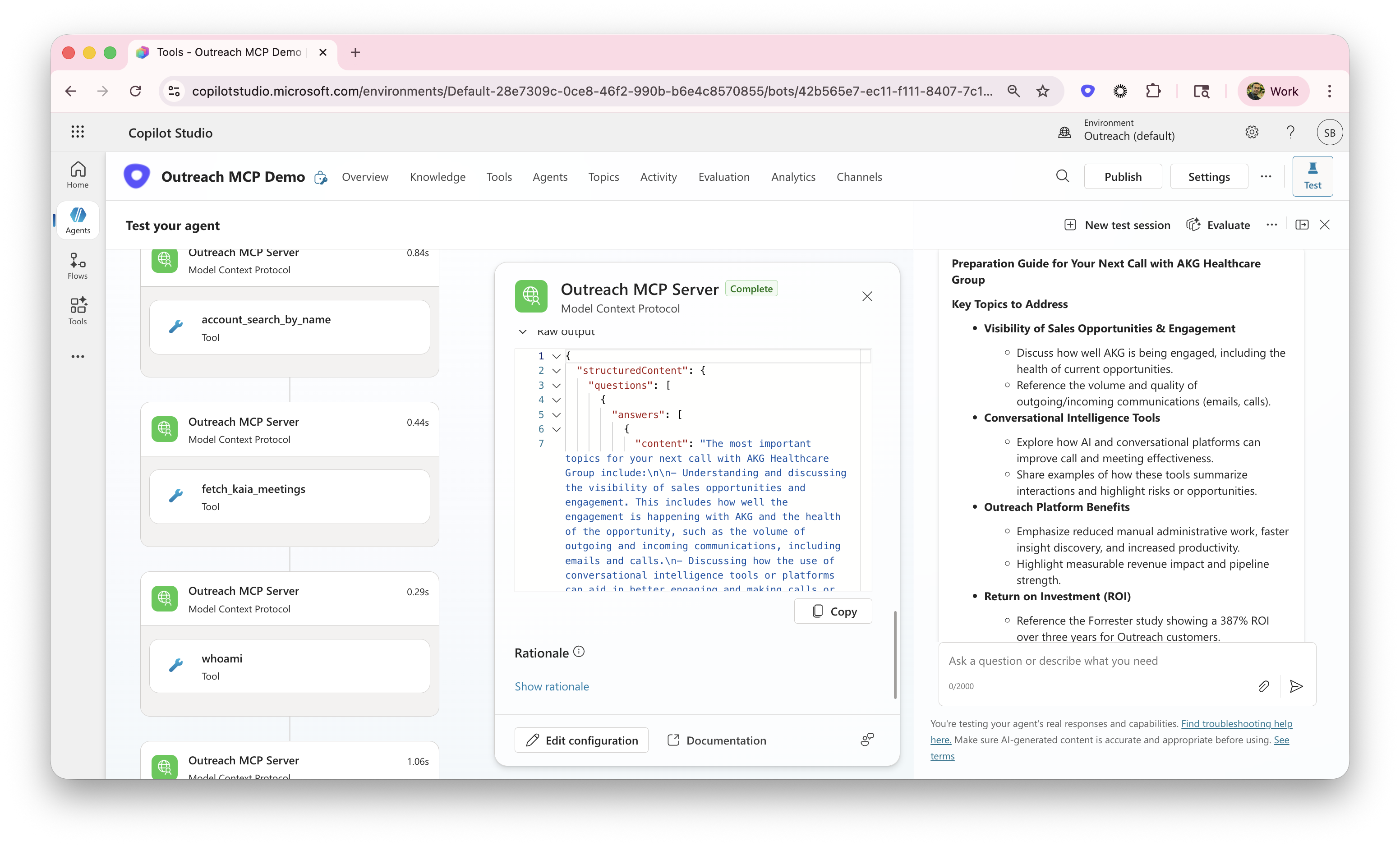Open the top bar settings gear icon
This screenshot has height=846, width=1400.
tap(1252, 133)
